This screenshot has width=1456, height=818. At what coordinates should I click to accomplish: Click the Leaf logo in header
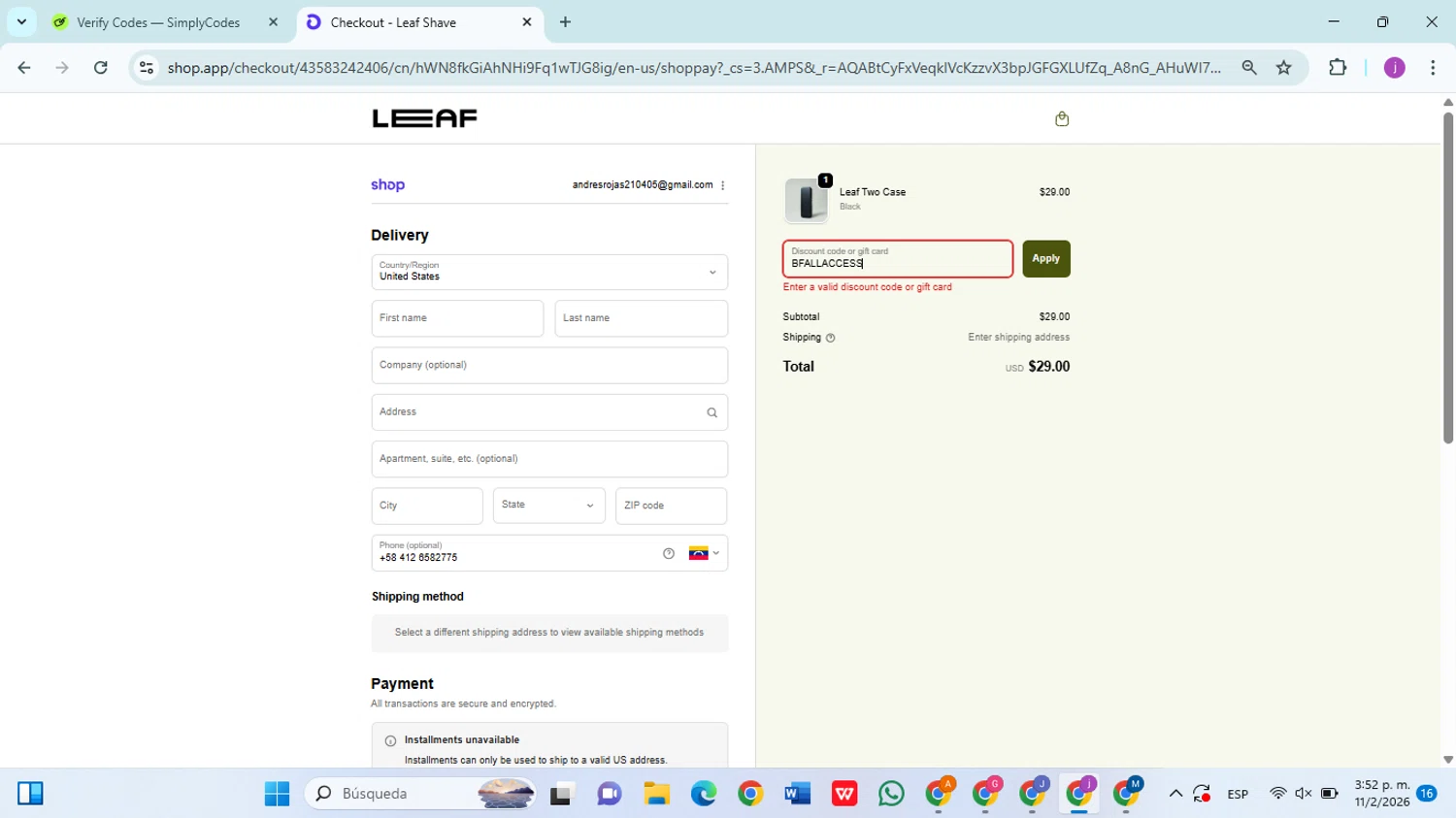click(x=425, y=118)
